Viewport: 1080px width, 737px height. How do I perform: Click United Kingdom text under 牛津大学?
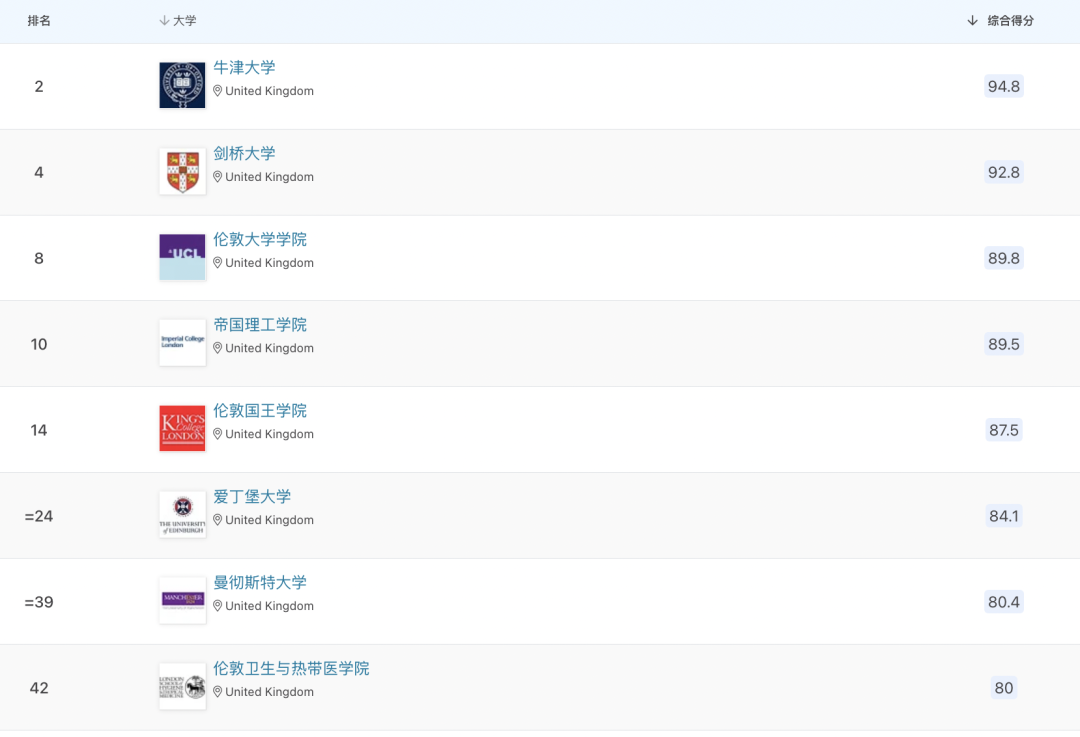[269, 91]
